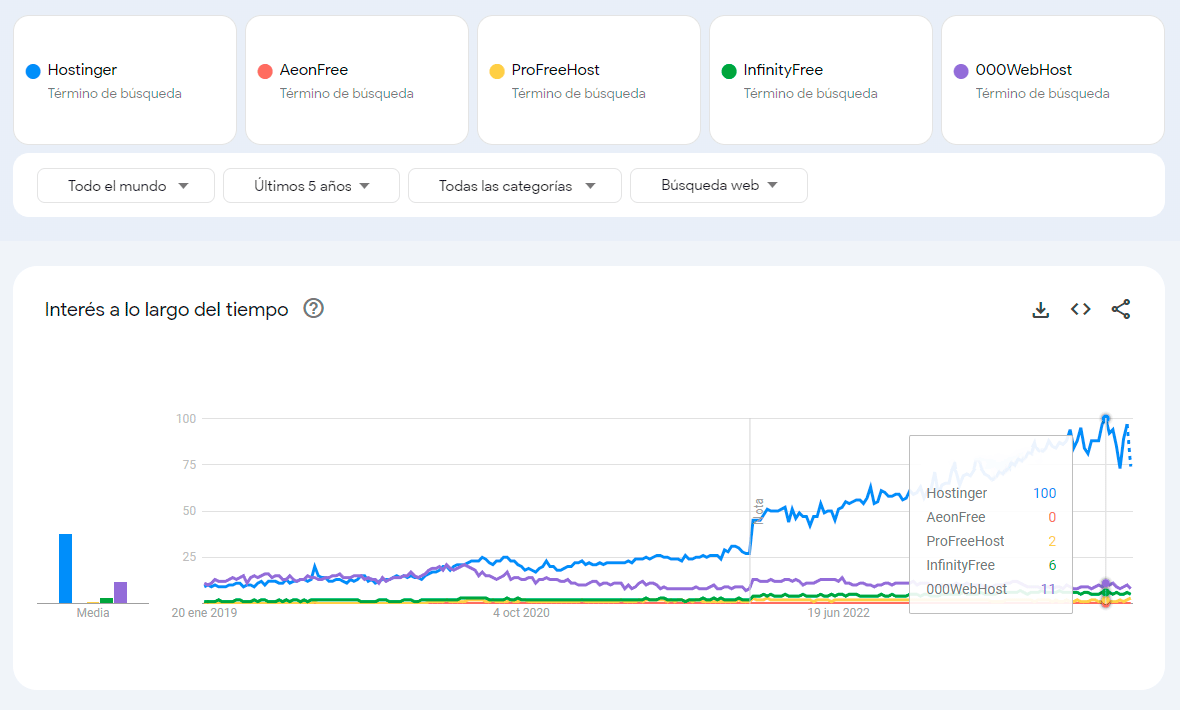Click the Hostinger 100 value in tooltip
This screenshot has width=1180, height=710.
(1045, 493)
